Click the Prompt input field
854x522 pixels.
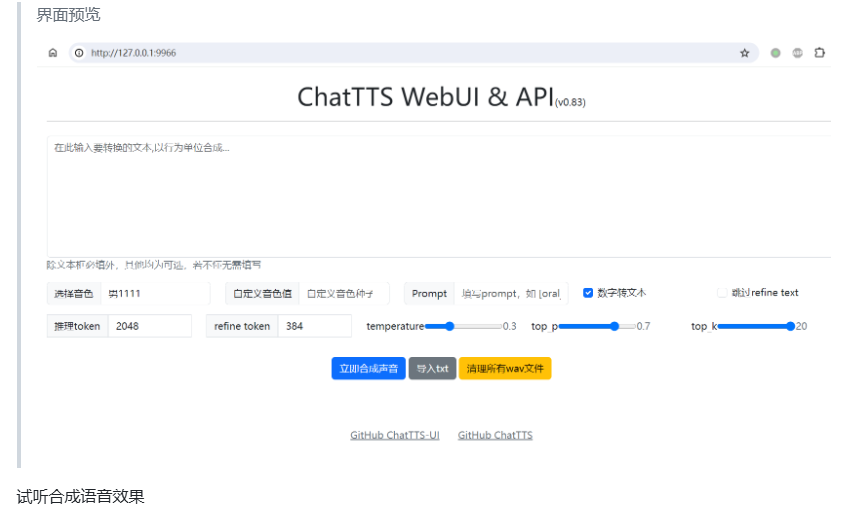click(x=511, y=294)
